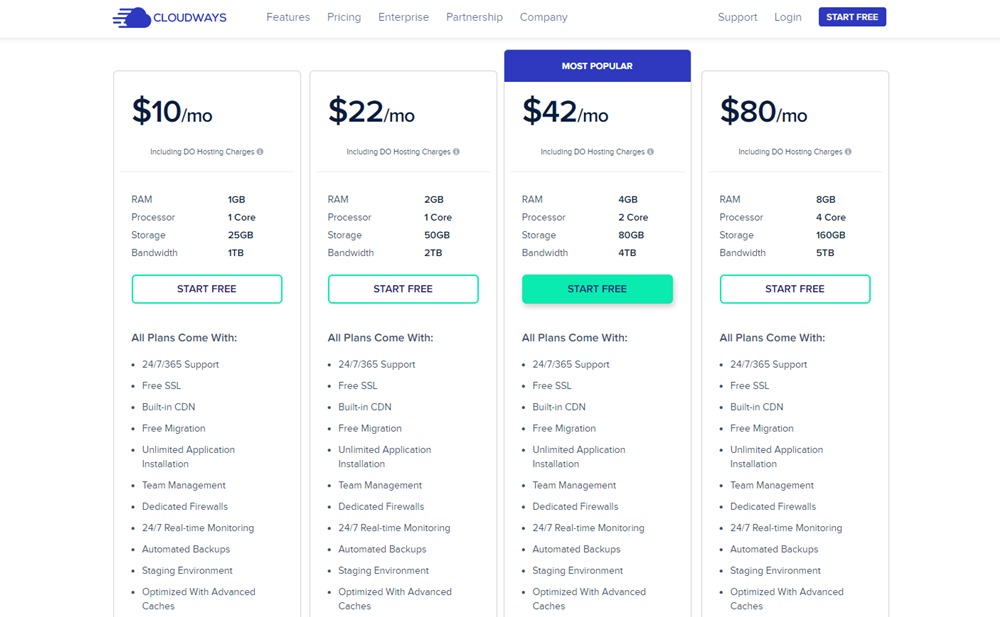Start free on the $80/mo plan
1000x617 pixels.
point(795,289)
